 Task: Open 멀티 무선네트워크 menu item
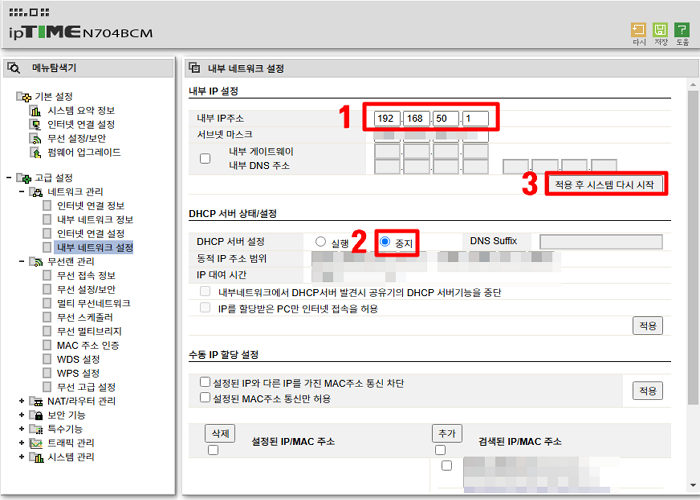click(93, 303)
